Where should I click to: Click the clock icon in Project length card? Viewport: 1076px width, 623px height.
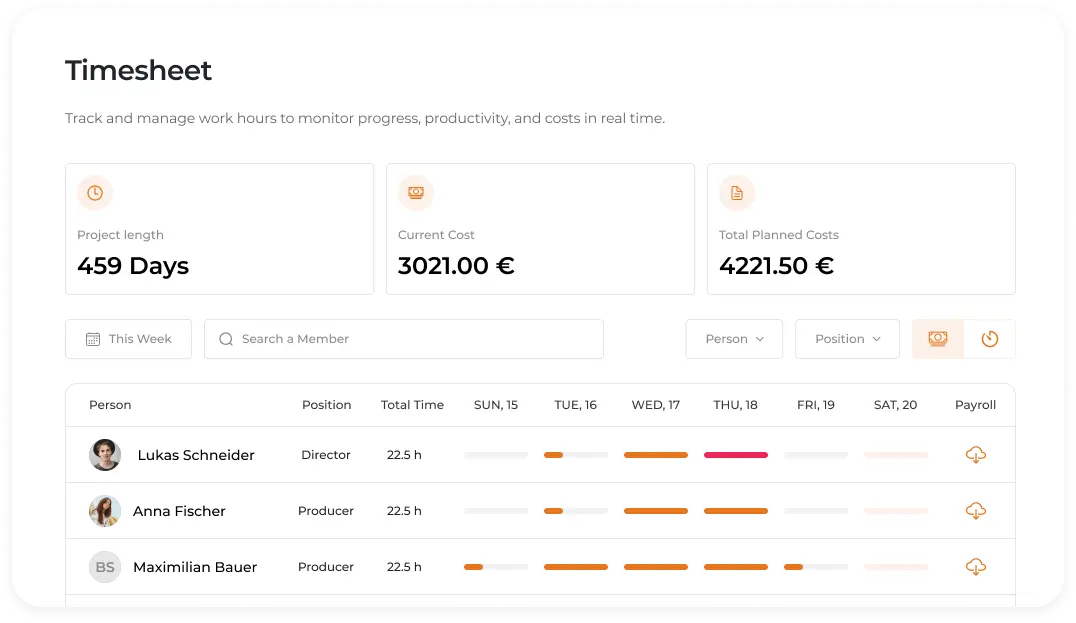coord(95,193)
